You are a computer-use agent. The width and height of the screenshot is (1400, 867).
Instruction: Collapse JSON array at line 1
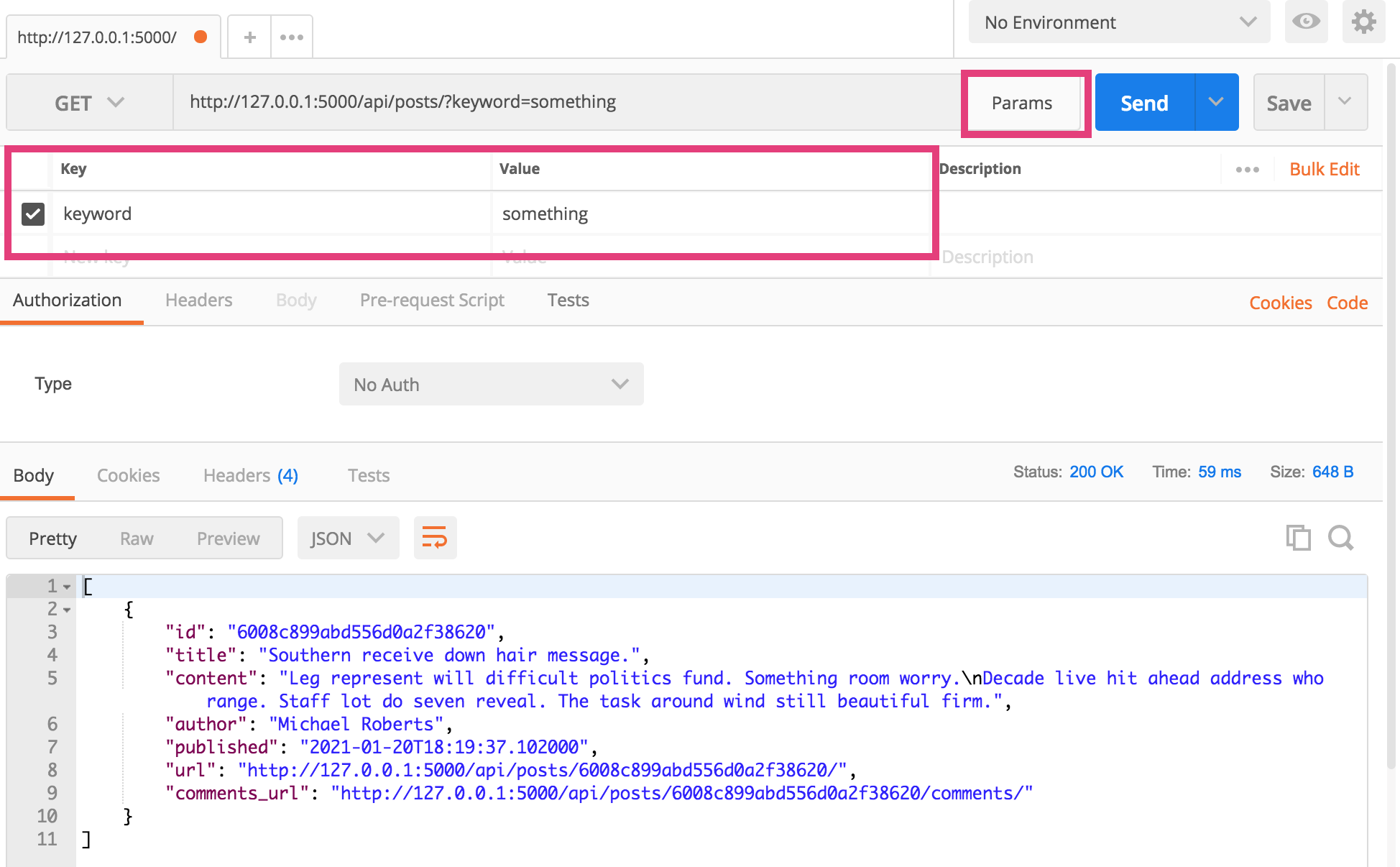tap(67, 587)
